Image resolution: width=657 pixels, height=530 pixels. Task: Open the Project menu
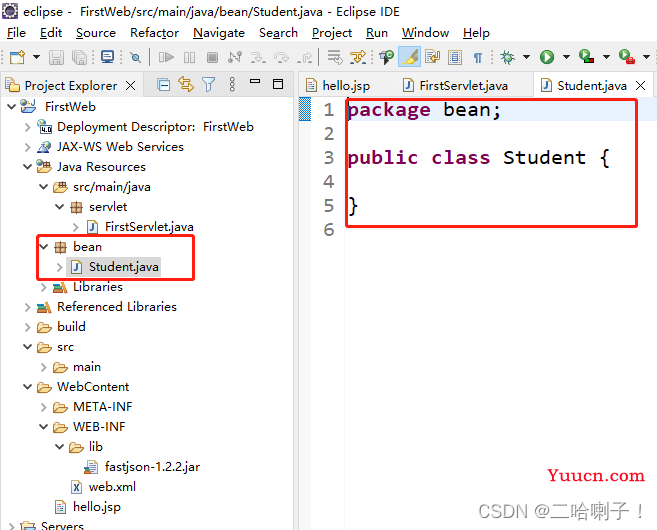tap(332, 33)
